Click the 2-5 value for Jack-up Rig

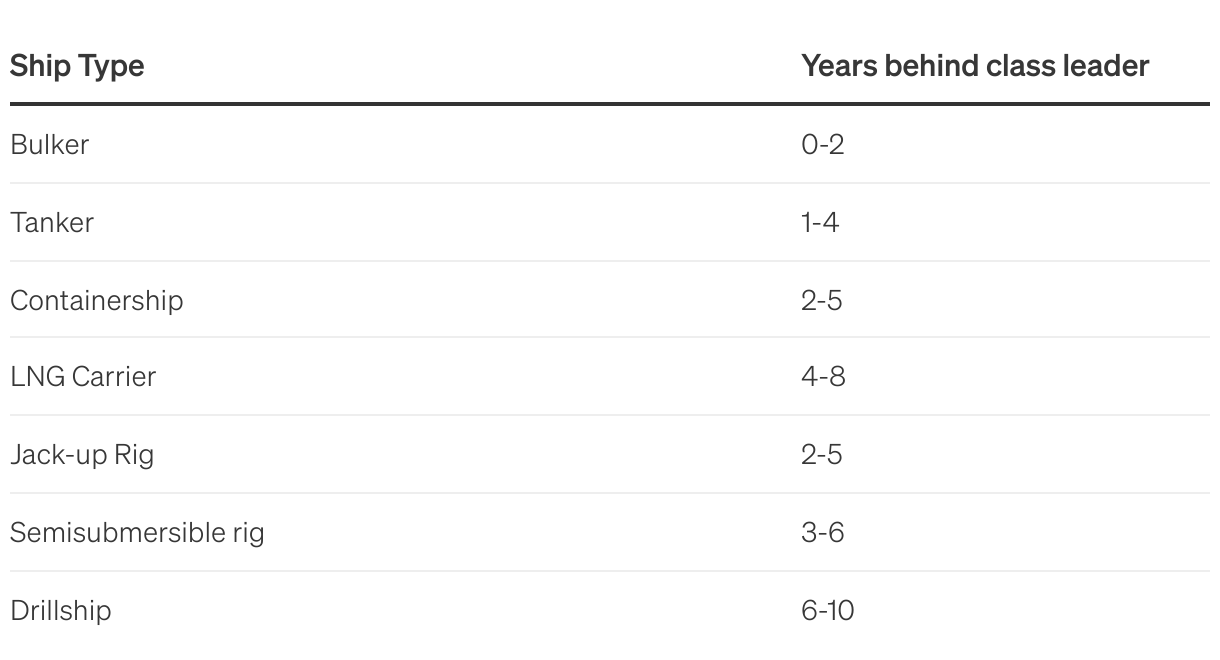coord(822,455)
